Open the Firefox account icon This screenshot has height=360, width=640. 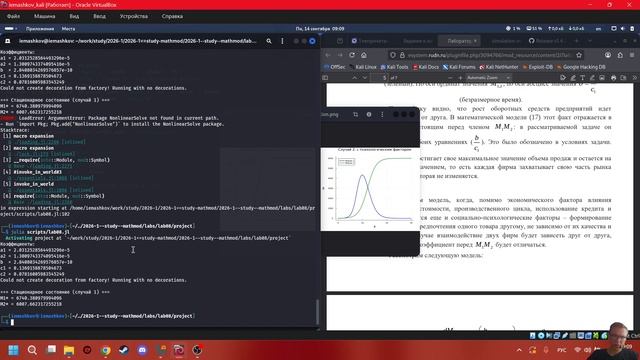(608, 55)
